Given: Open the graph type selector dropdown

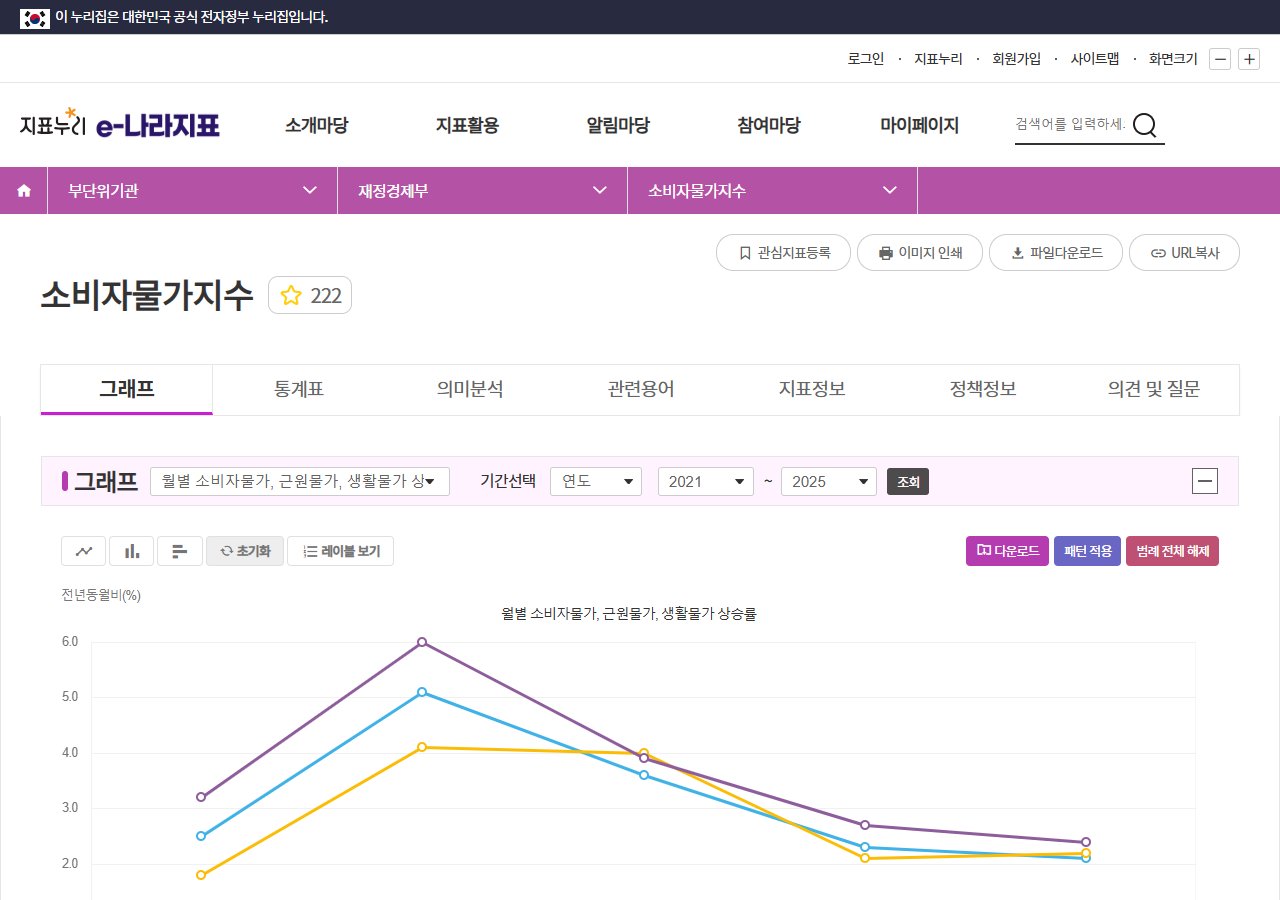Looking at the screenshot, I should point(300,481).
